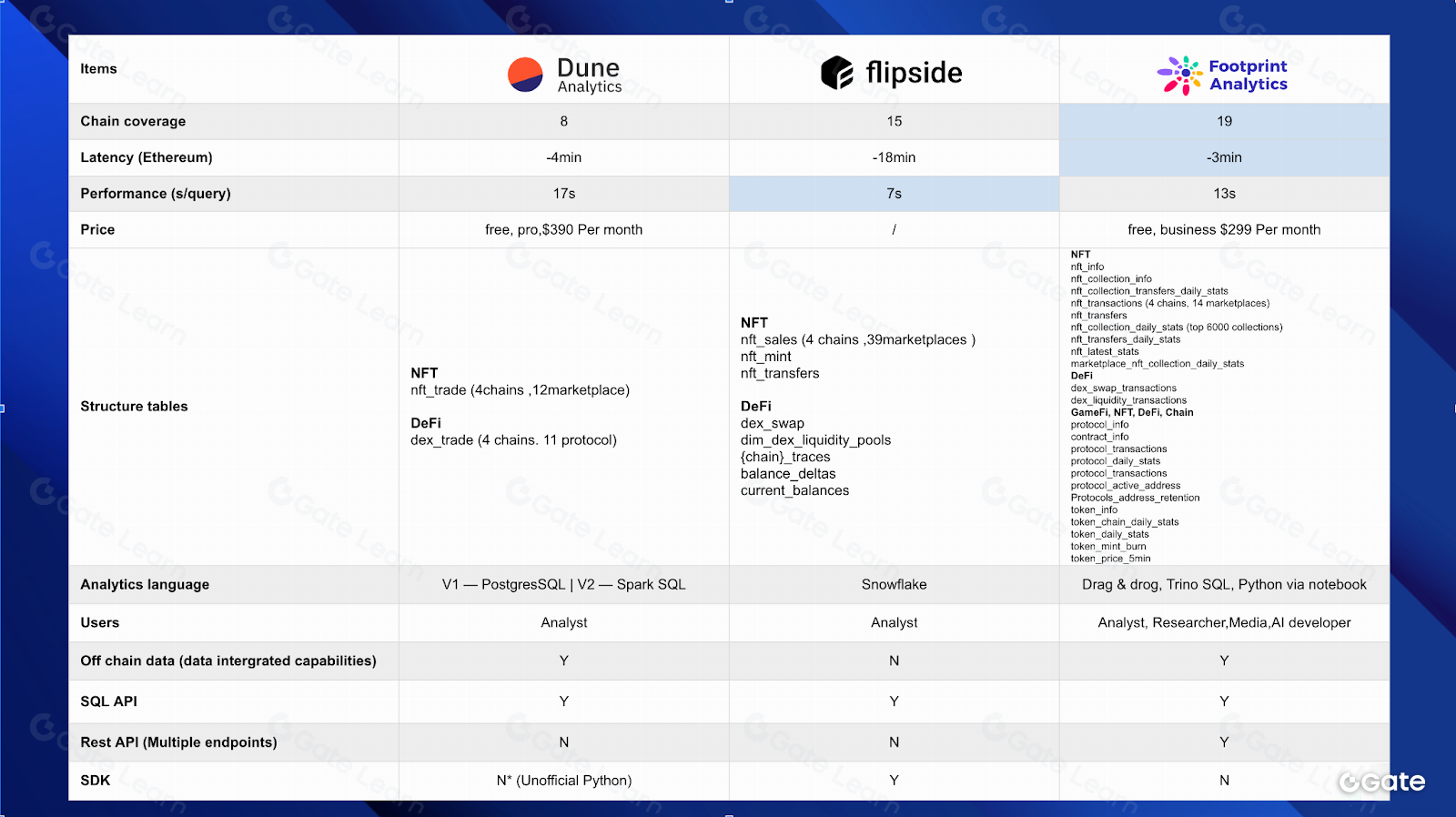Click Footprint's 'free, business $299 Per month' price
The image size is (1456, 817).
click(1224, 229)
